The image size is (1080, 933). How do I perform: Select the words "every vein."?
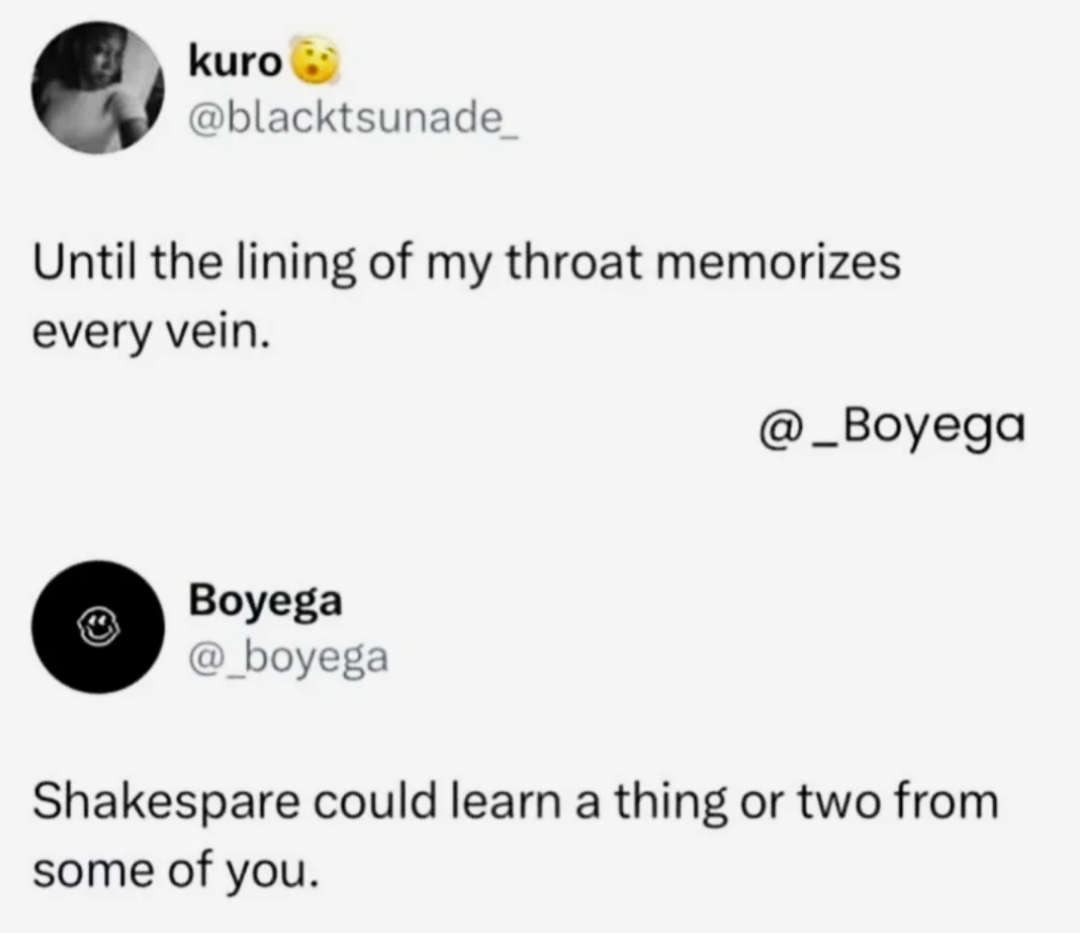pyautogui.click(x=152, y=329)
